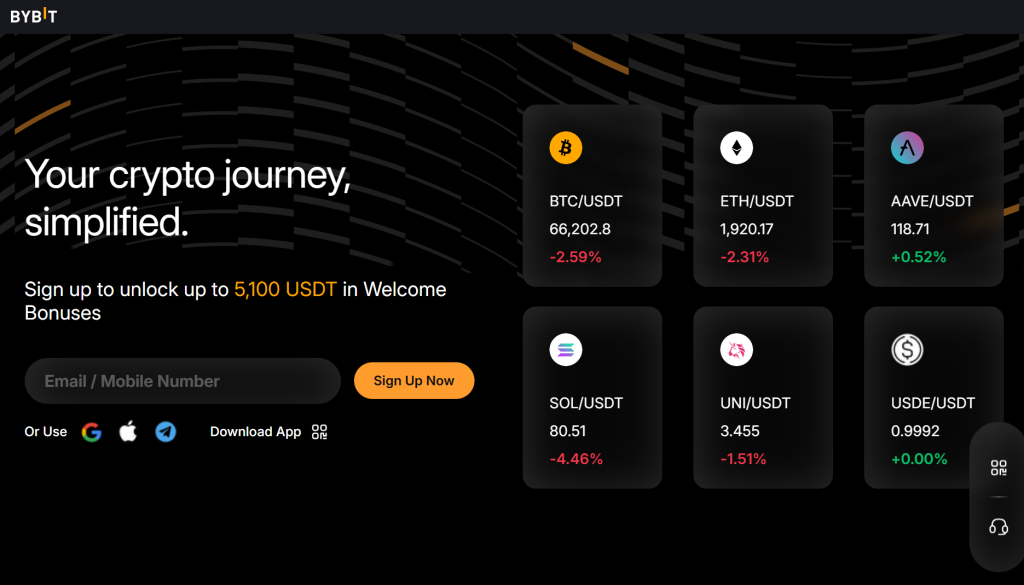Click the QR code icon on the right edge
Image resolution: width=1024 pixels, height=585 pixels.
(x=997, y=467)
